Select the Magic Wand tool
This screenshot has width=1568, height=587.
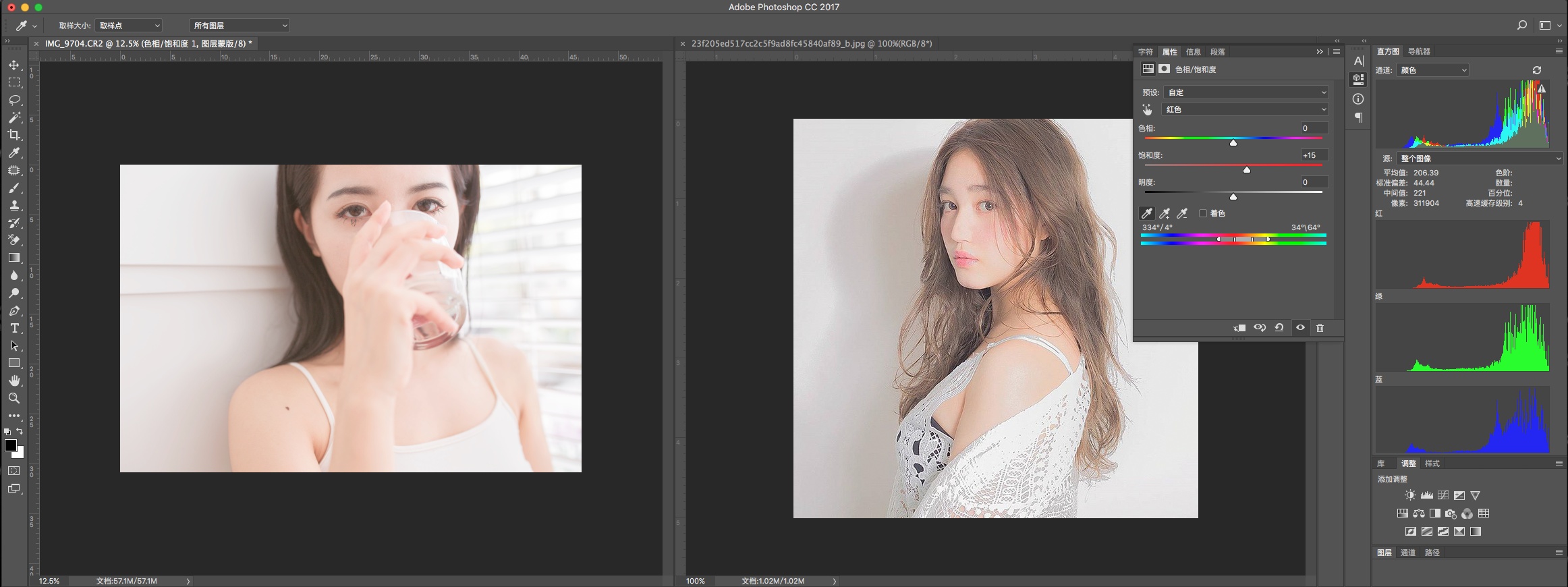(14, 117)
